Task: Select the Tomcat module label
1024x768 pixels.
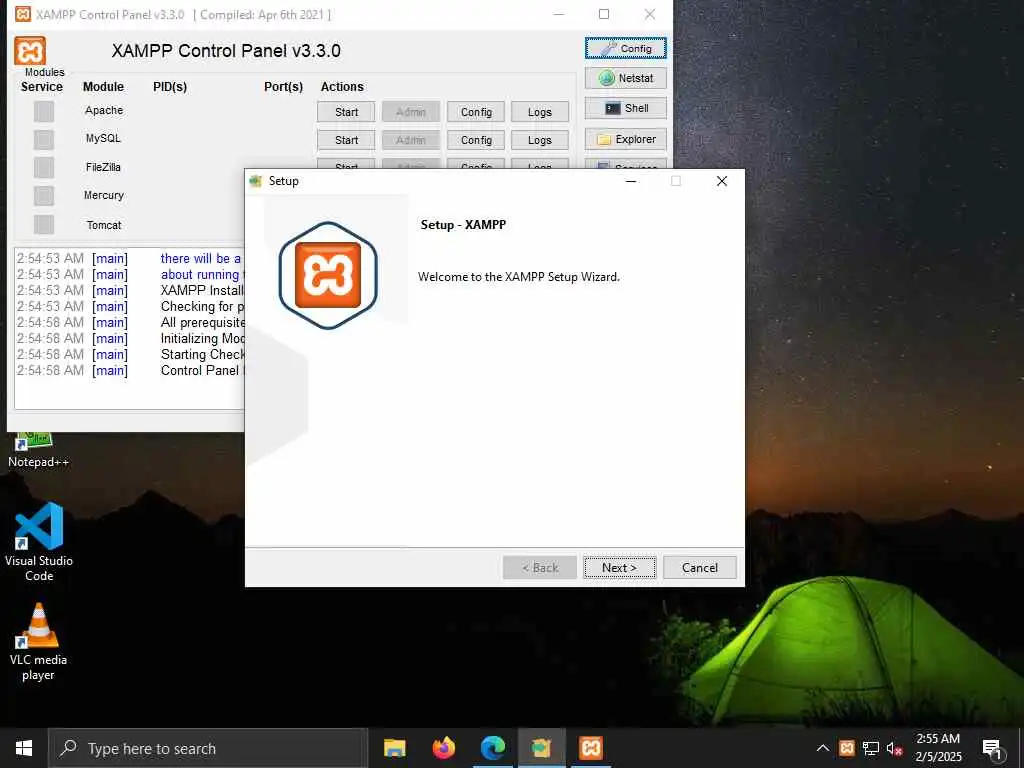Action: click(104, 225)
